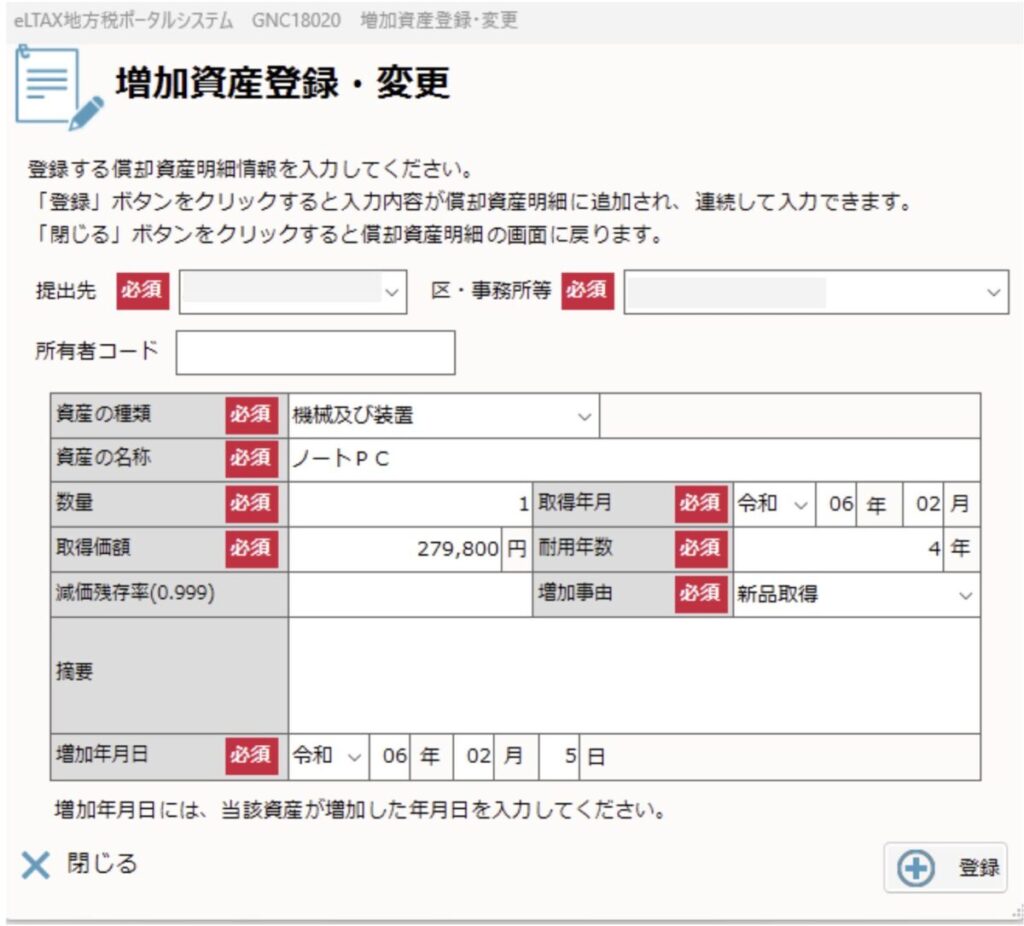Click the 耐用年数 input field
This screenshot has width=1024, height=926.
pyautogui.click(x=838, y=549)
